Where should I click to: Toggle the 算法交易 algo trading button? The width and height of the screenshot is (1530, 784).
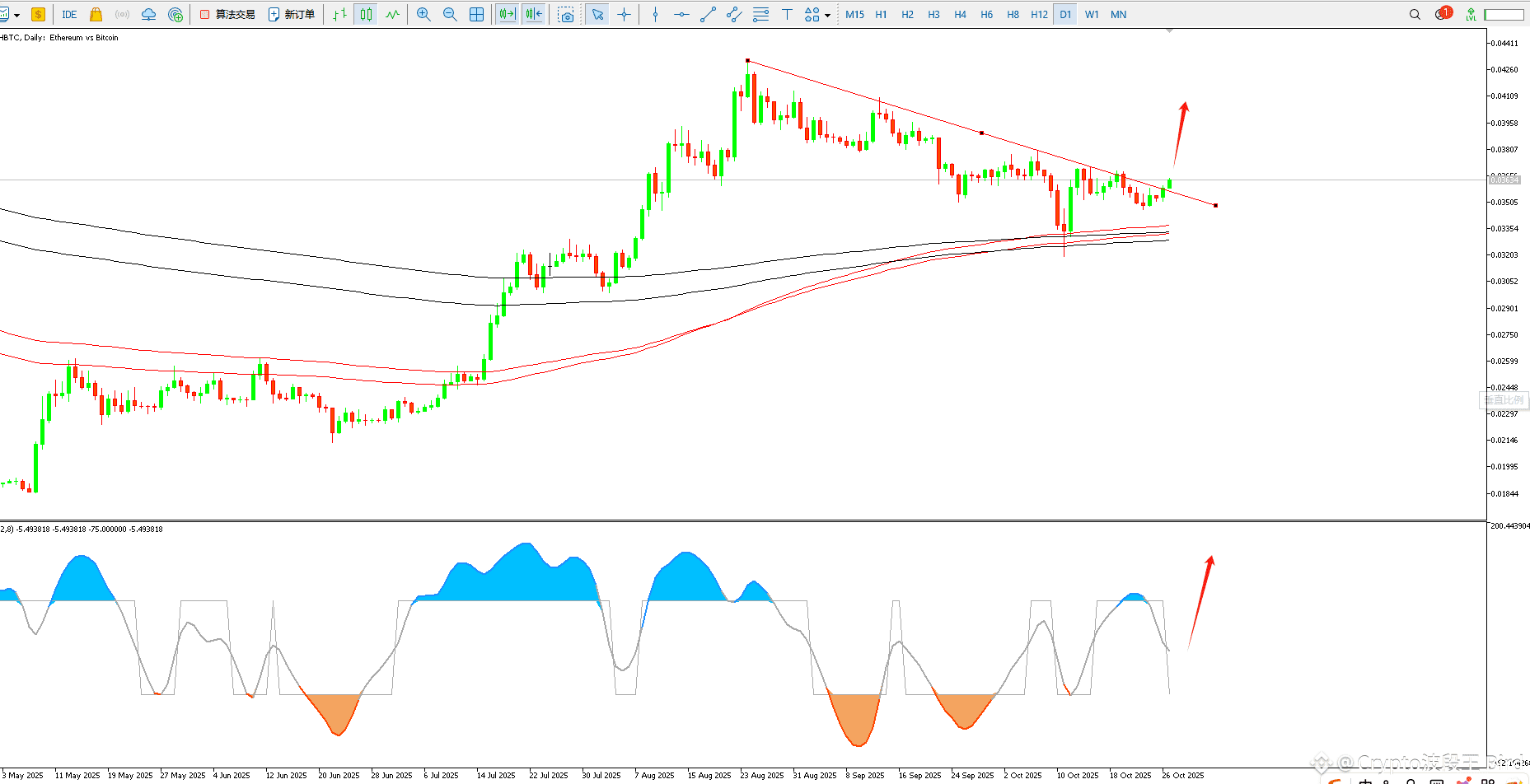click(x=228, y=14)
